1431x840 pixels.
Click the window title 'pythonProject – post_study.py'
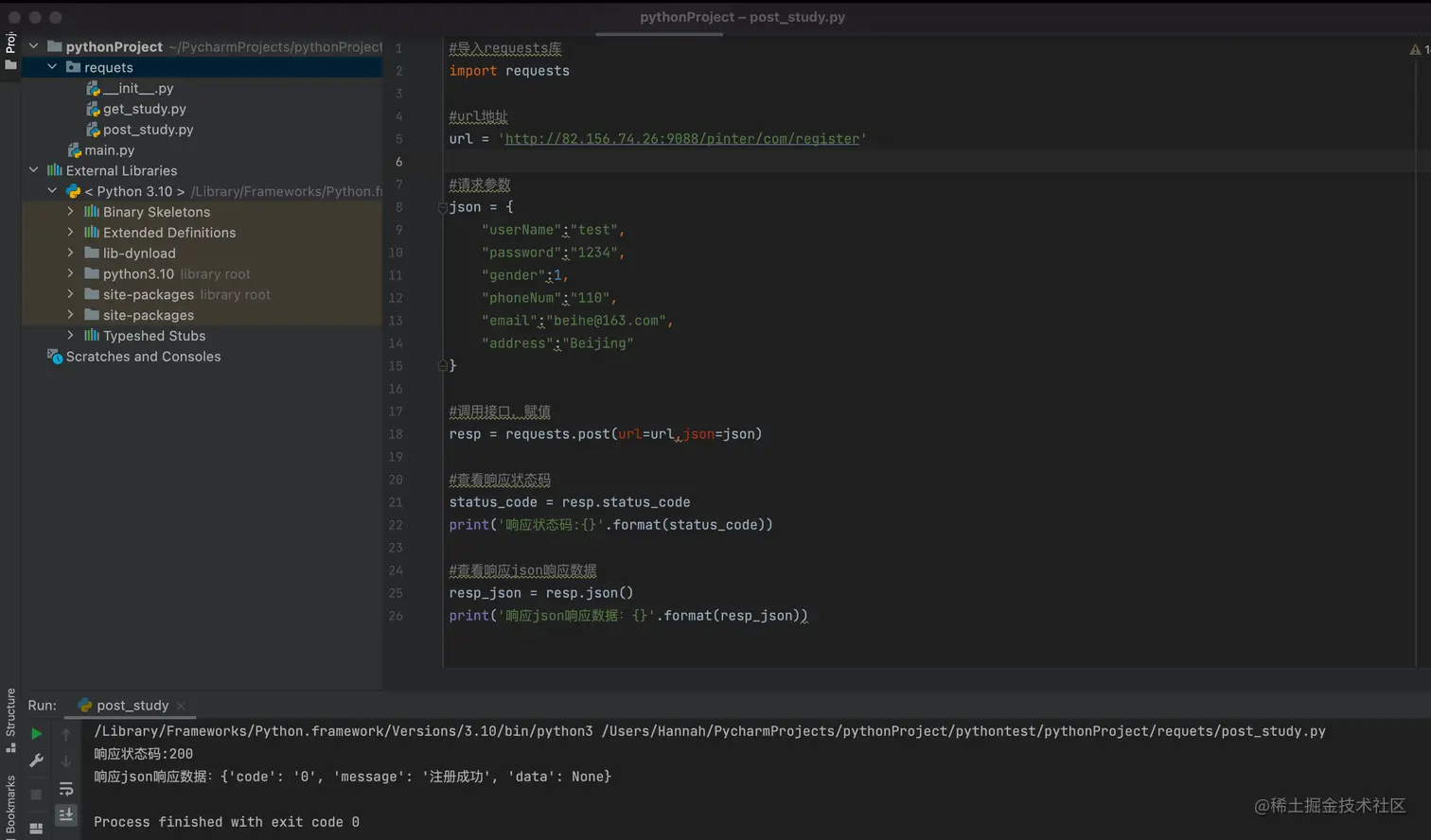[x=742, y=17]
